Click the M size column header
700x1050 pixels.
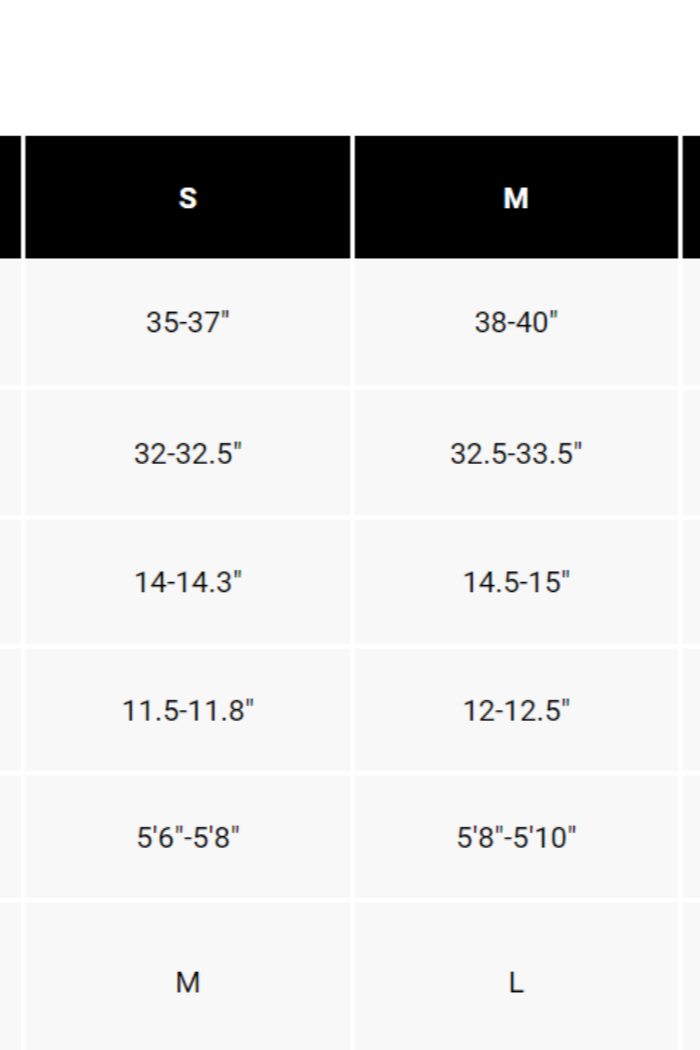[x=516, y=198]
